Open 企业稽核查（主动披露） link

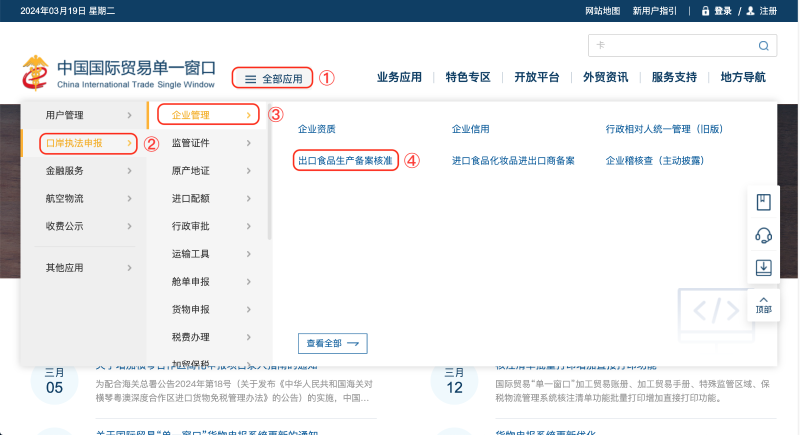(x=655, y=161)
